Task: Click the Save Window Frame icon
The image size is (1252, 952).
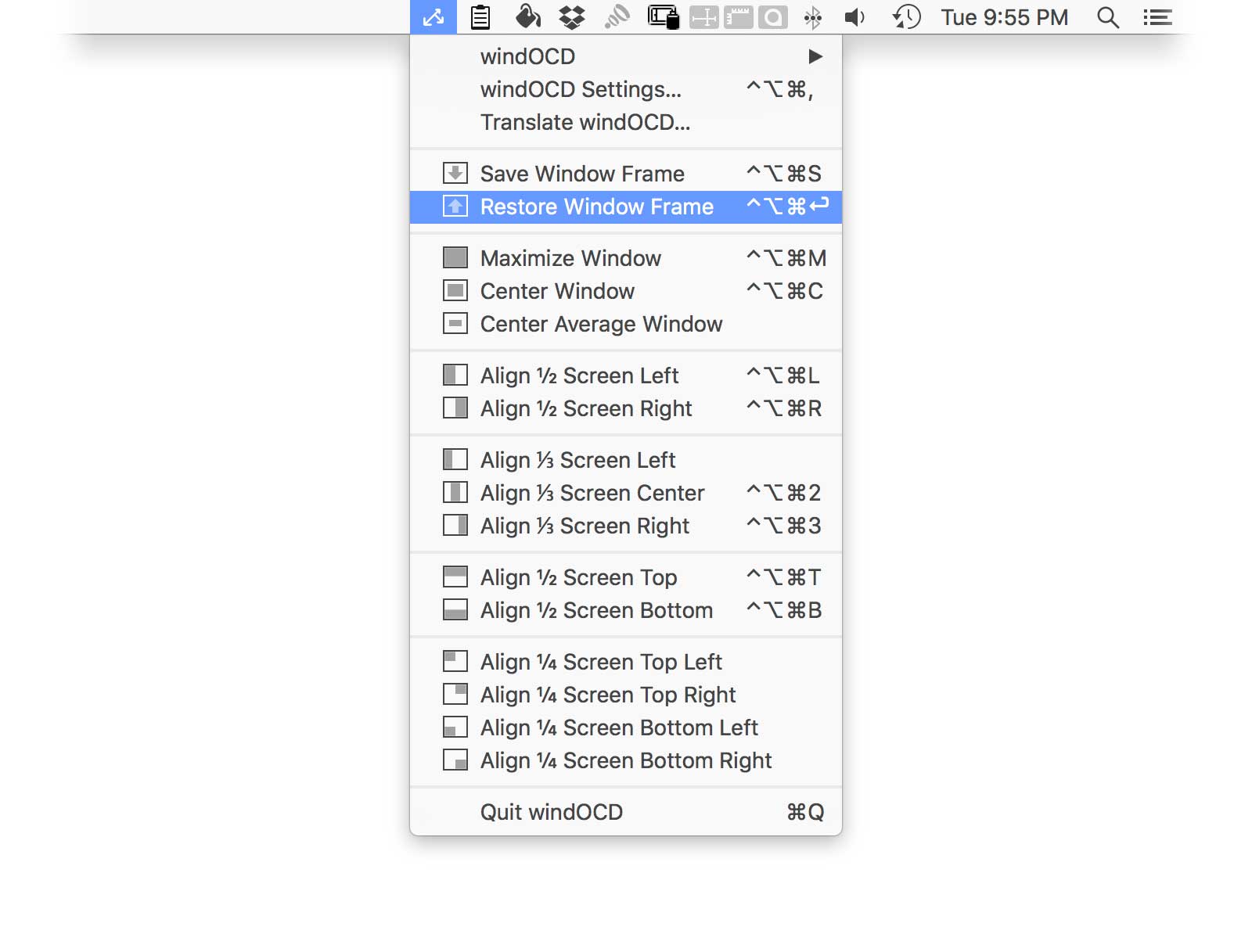Action: [455, 173]
